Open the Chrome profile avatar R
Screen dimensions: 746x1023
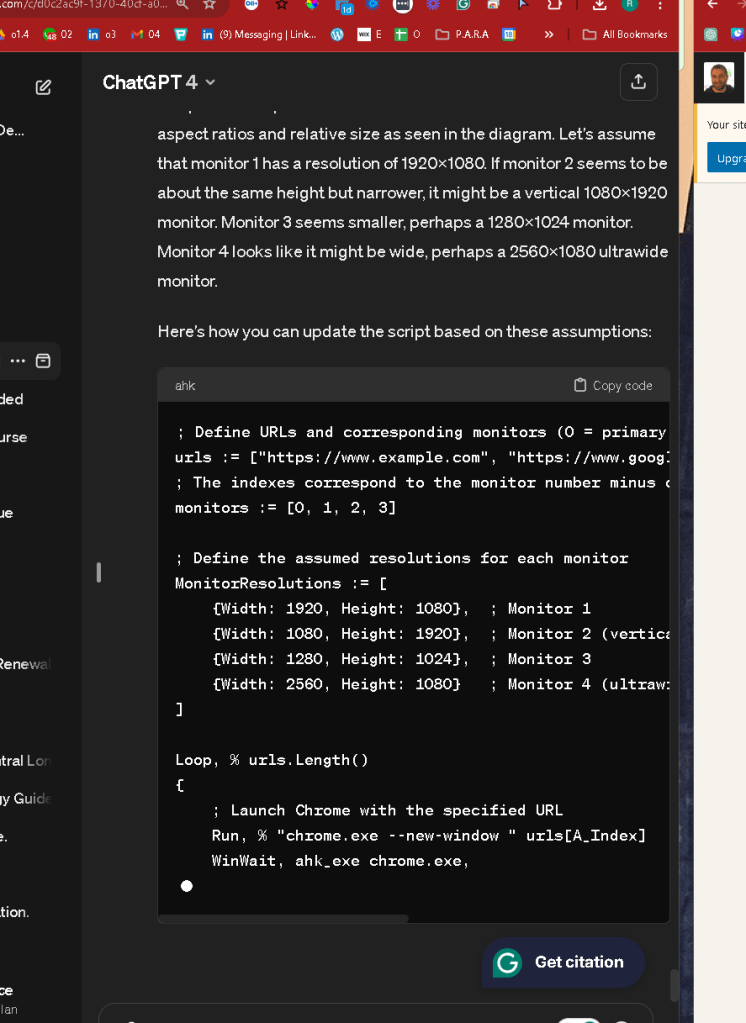[629, 5]
